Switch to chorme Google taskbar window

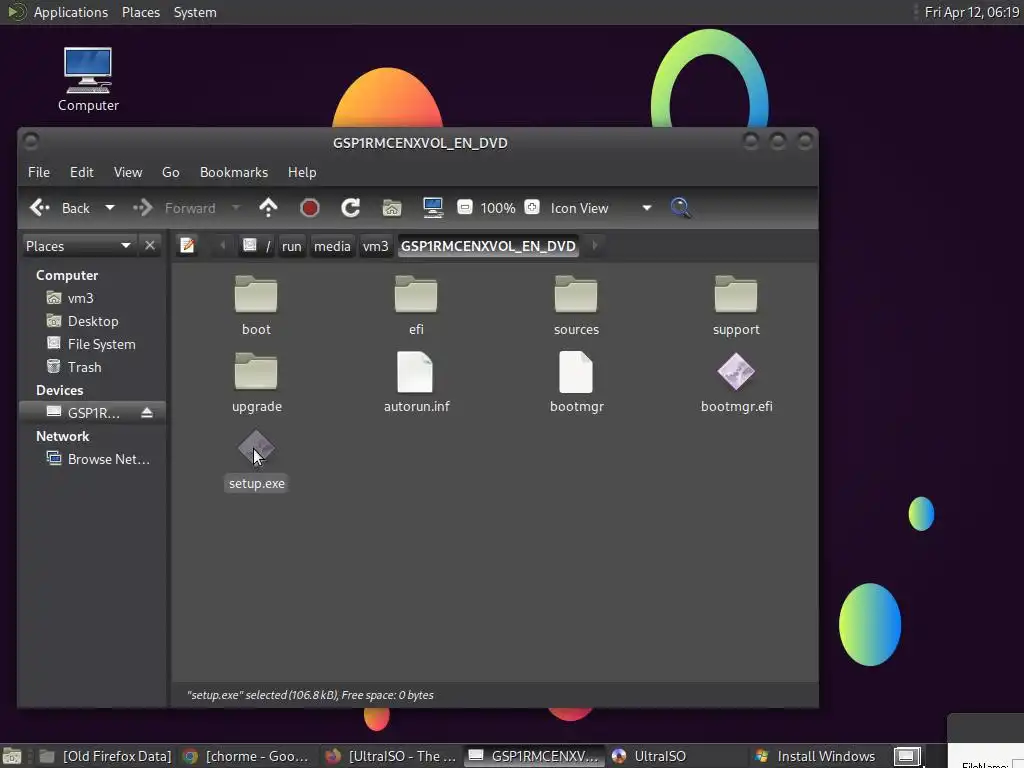point(246,756)
